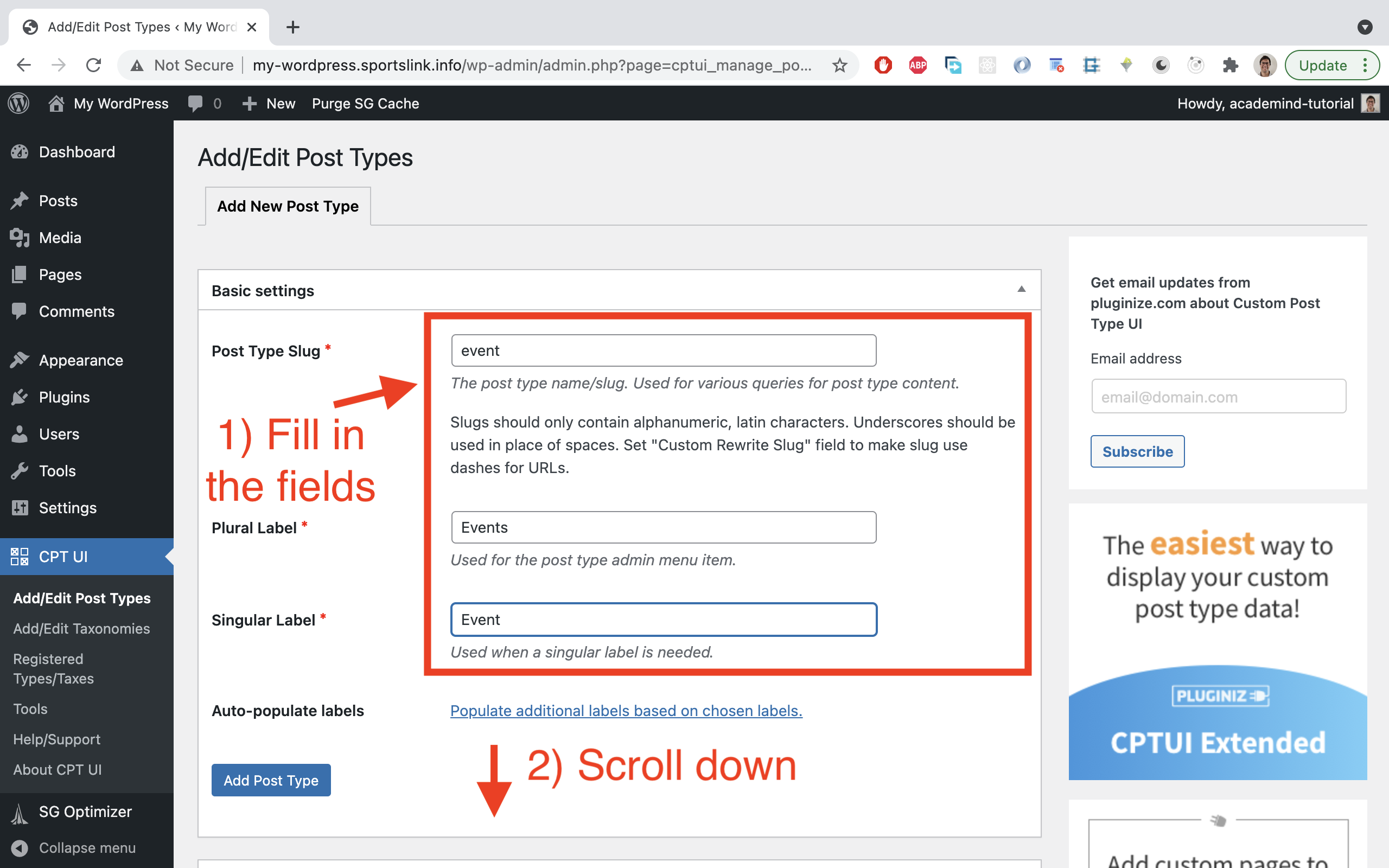
Task: Collapse the Basic settings panel
Action: (1022, 290)
